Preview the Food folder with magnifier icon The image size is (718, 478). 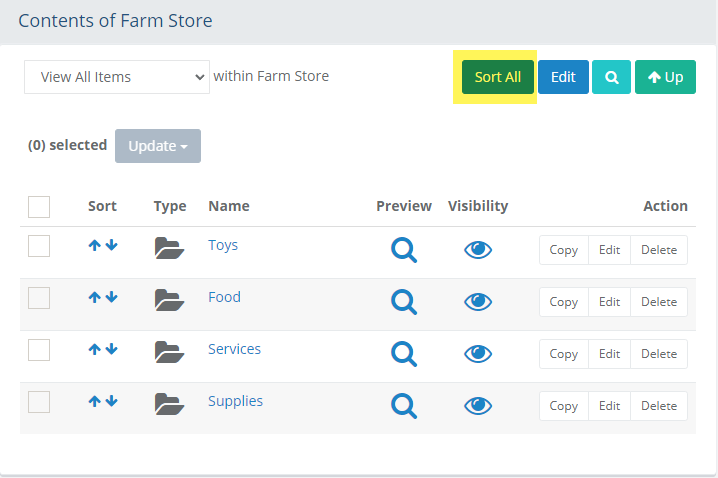403,301
